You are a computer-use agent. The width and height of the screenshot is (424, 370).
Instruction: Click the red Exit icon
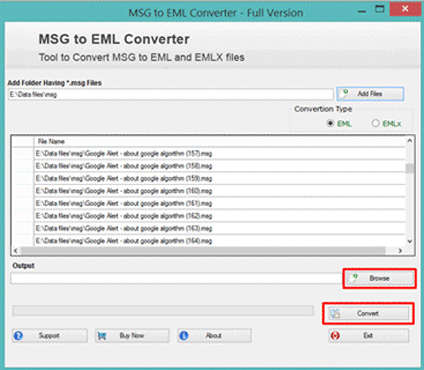point(335,336)
